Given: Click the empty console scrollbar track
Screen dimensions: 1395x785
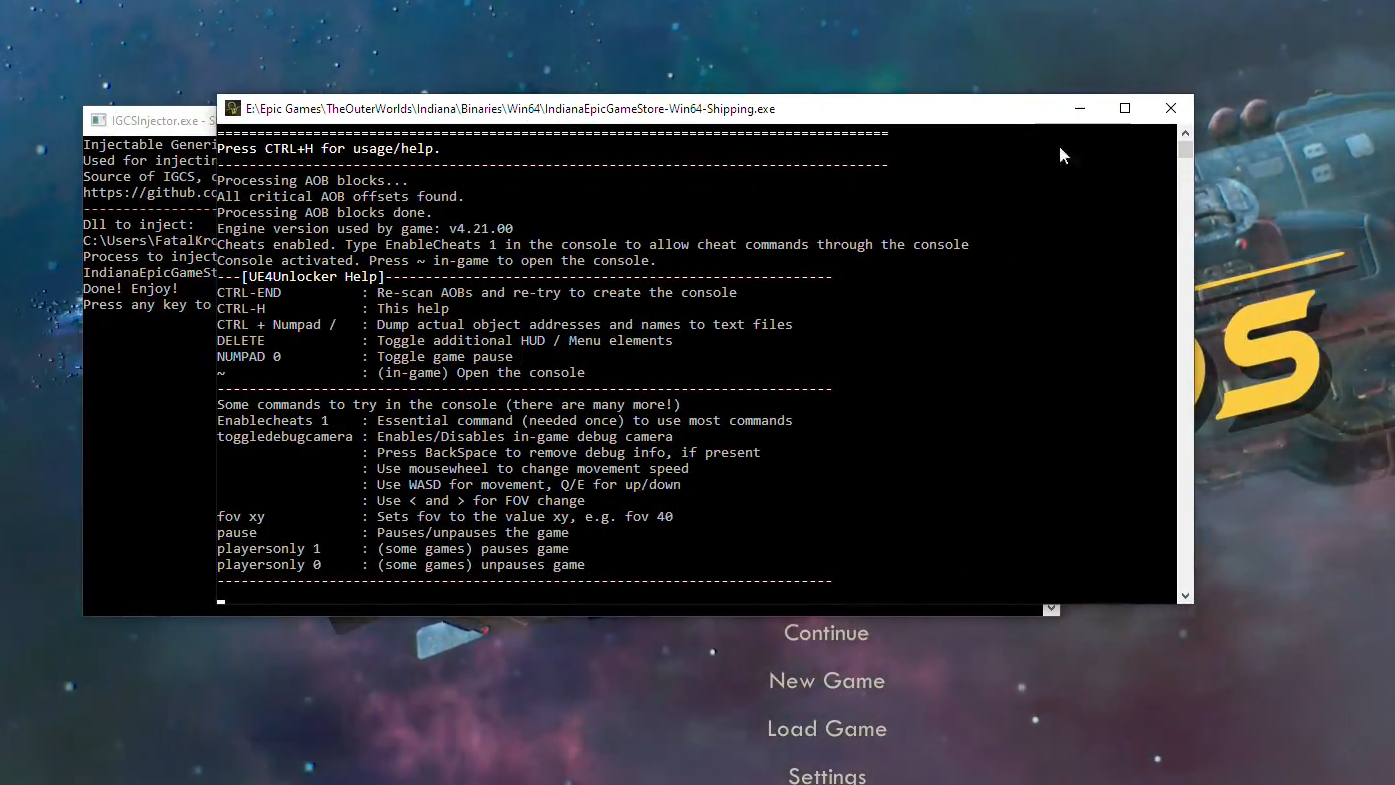Looking at the screenshot, I should [x=1185, y=380].
